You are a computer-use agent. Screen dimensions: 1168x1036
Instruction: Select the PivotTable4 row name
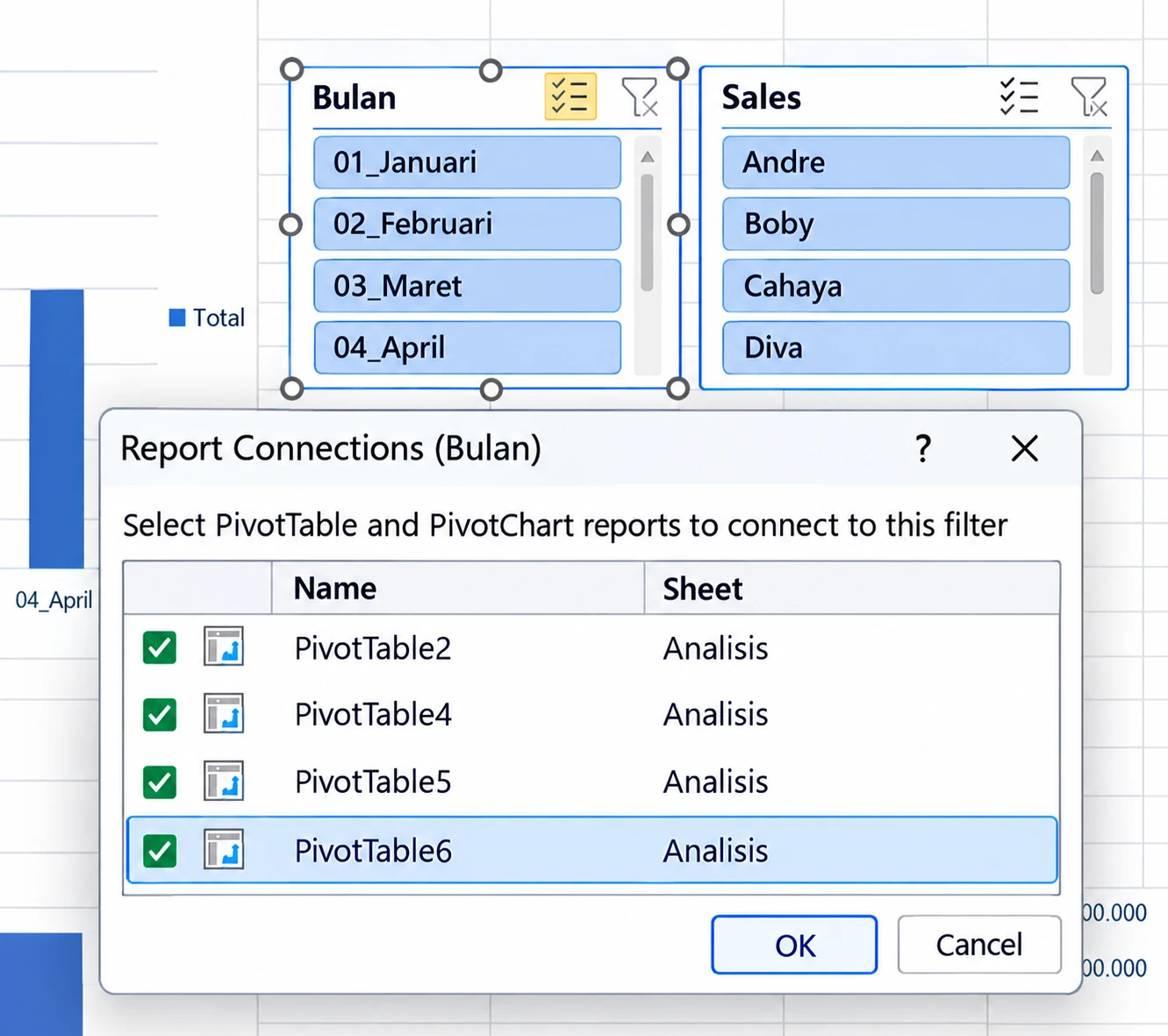pos(373,715)
